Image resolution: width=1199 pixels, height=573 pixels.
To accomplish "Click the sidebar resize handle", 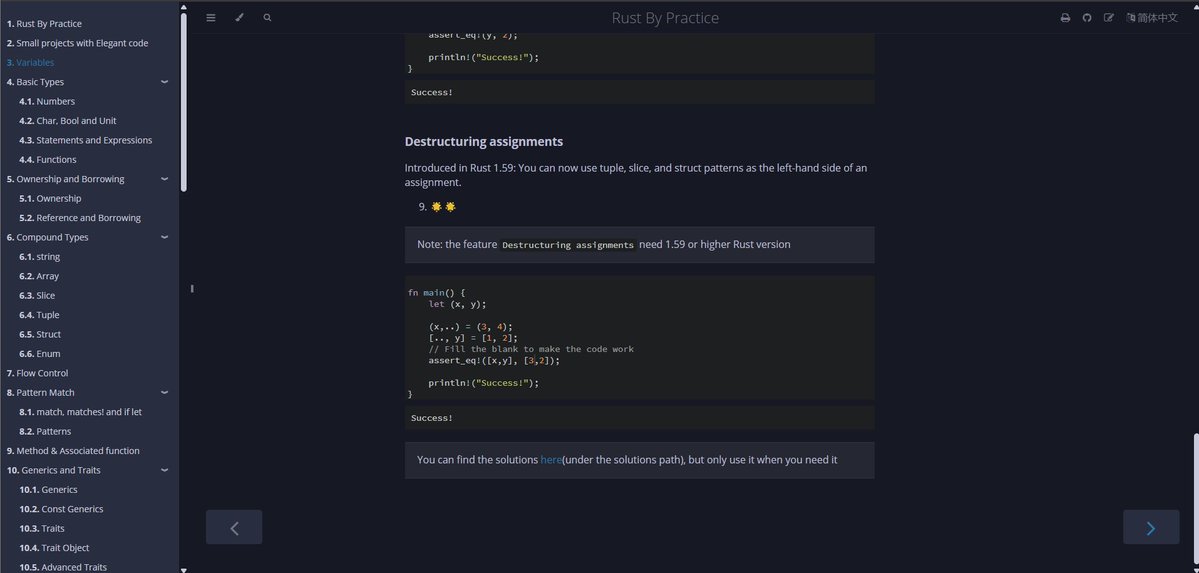I will tap(192, 288).
